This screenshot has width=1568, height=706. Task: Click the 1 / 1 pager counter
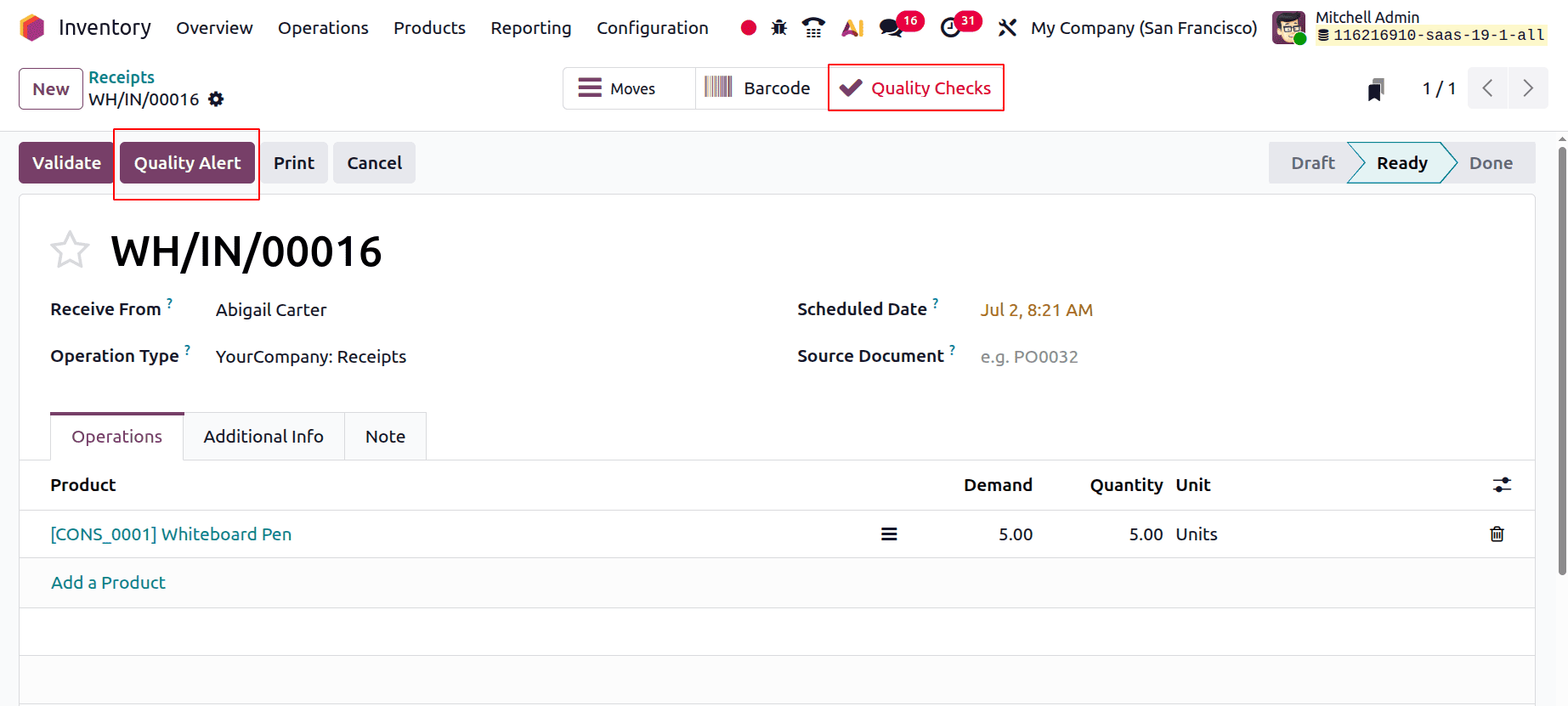pos(1439,88)
